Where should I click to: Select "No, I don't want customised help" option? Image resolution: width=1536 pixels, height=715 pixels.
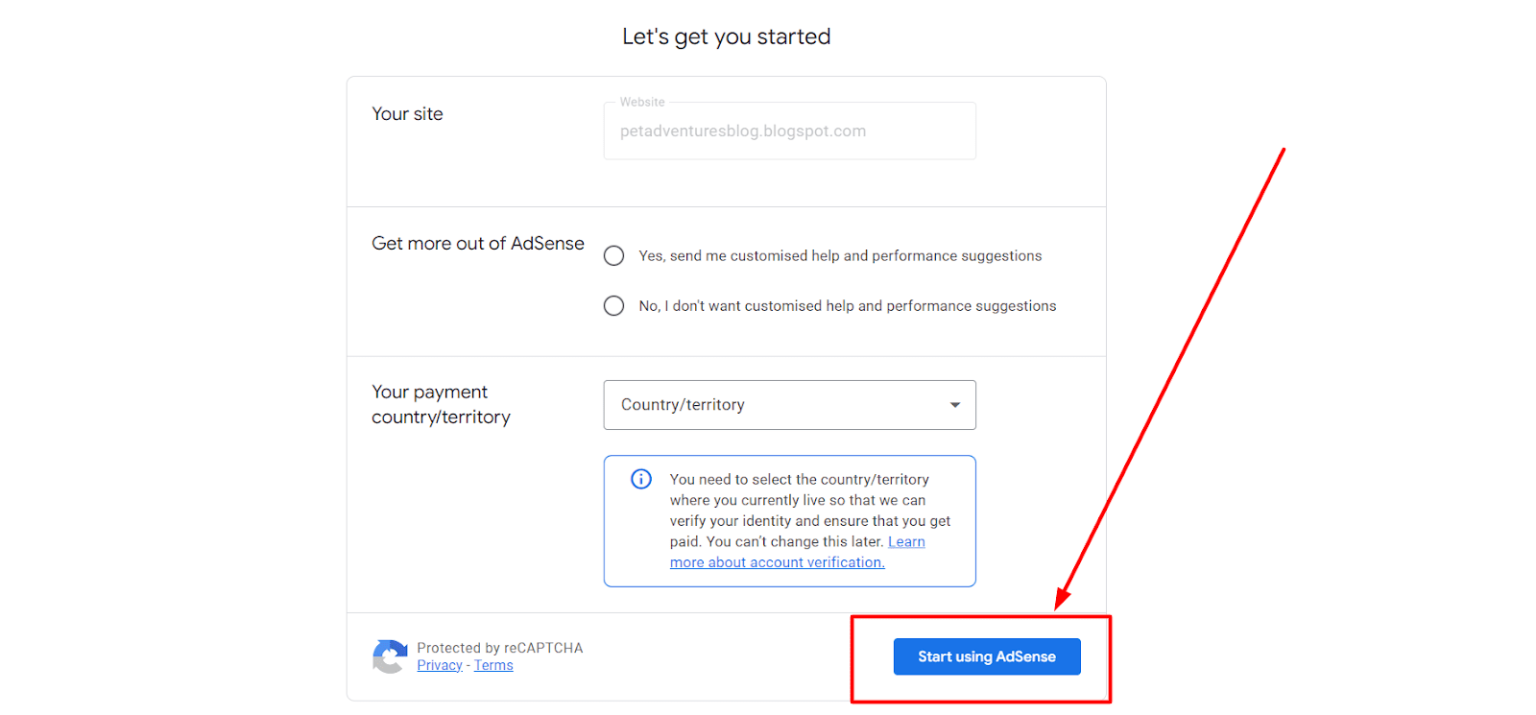tap(613, 305)
